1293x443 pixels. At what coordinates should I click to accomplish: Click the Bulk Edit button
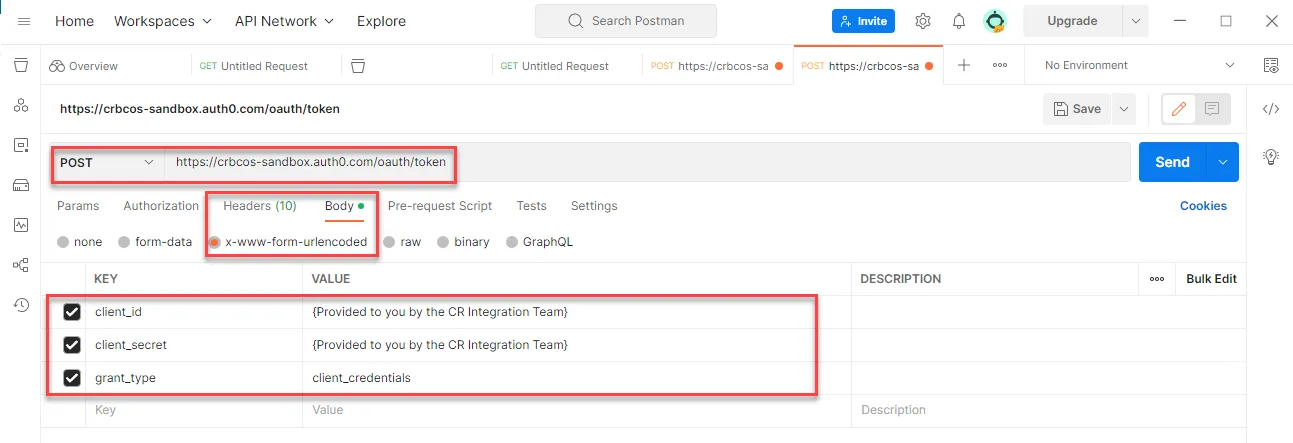[x=1211, y=279]
